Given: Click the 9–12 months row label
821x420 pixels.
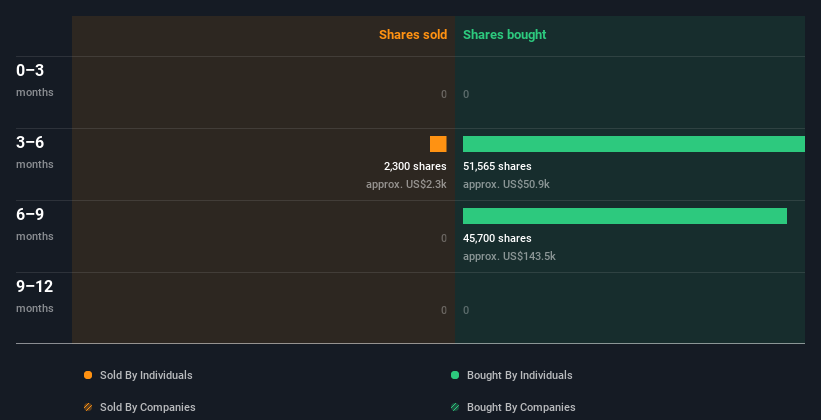Looking at the screenshot, I should [x=35, y=296].
